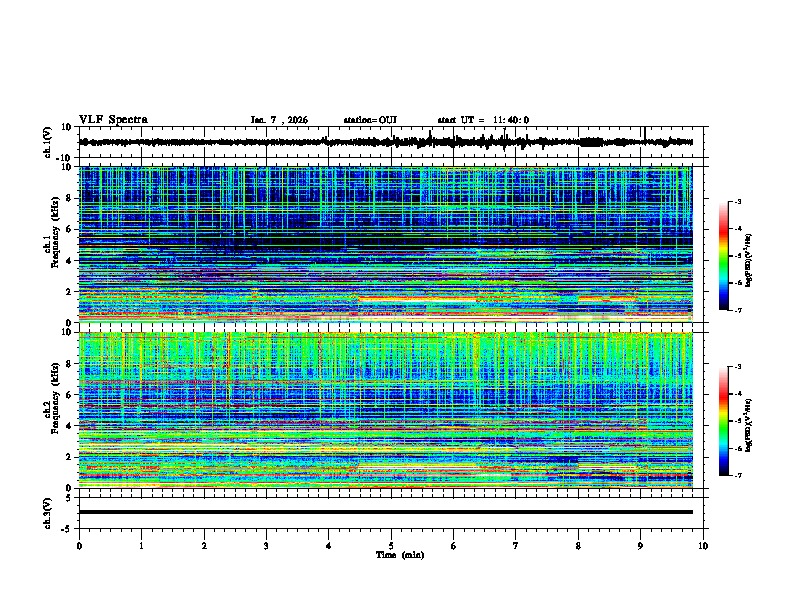Image resolution: width=792 pixels, height=612 pixels.
Task: Click the "-7" label on ch.1 colorbar
Action: [x=738, y=310]
